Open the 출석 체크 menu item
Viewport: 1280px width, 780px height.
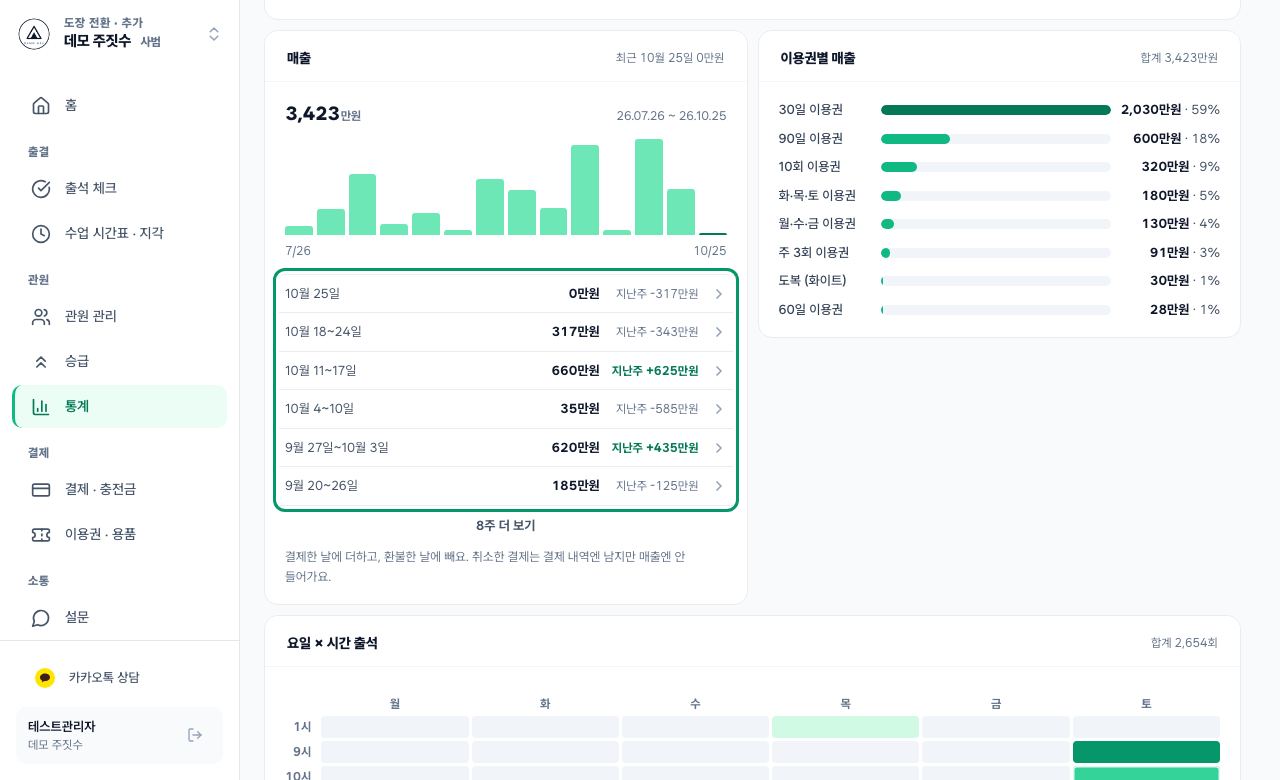click(x=120, y=188)
